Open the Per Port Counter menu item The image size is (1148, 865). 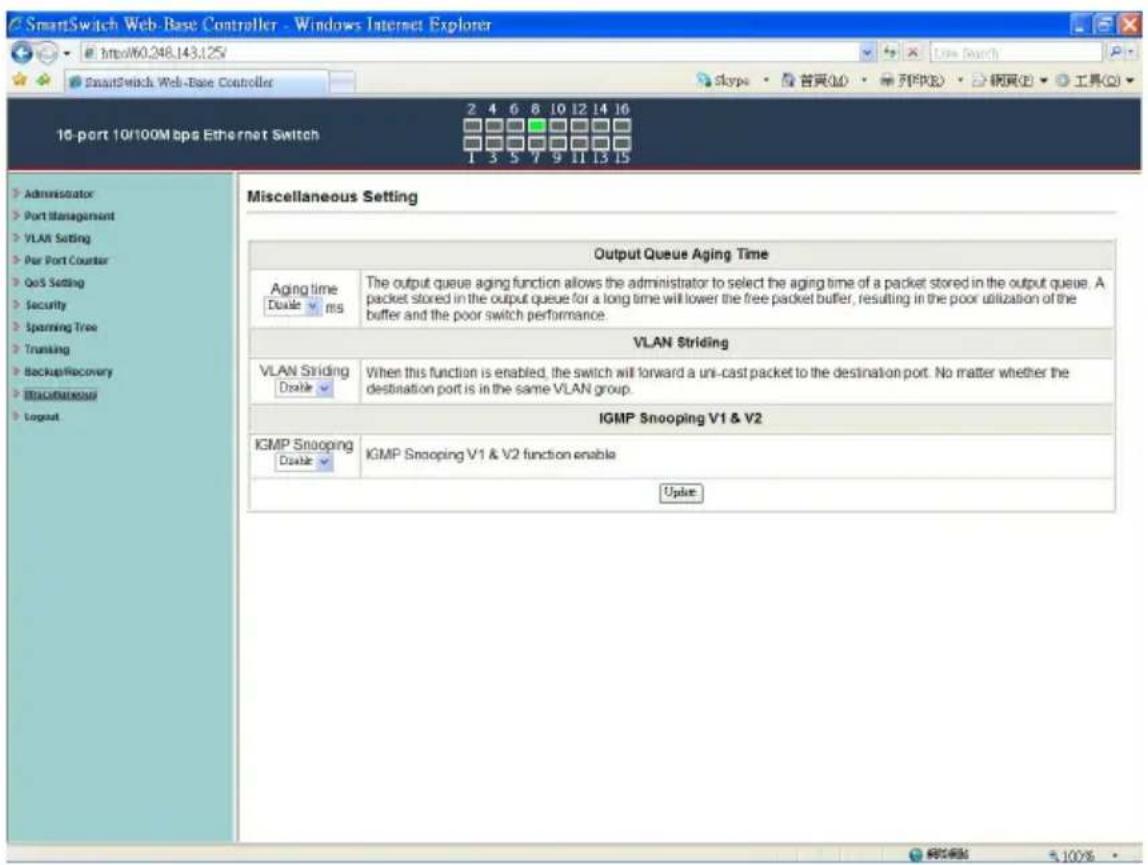(66, 261)
